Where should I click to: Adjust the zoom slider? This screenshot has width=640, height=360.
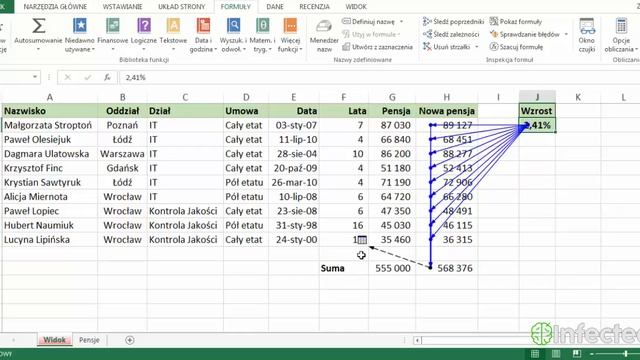[x=625, y=354]
